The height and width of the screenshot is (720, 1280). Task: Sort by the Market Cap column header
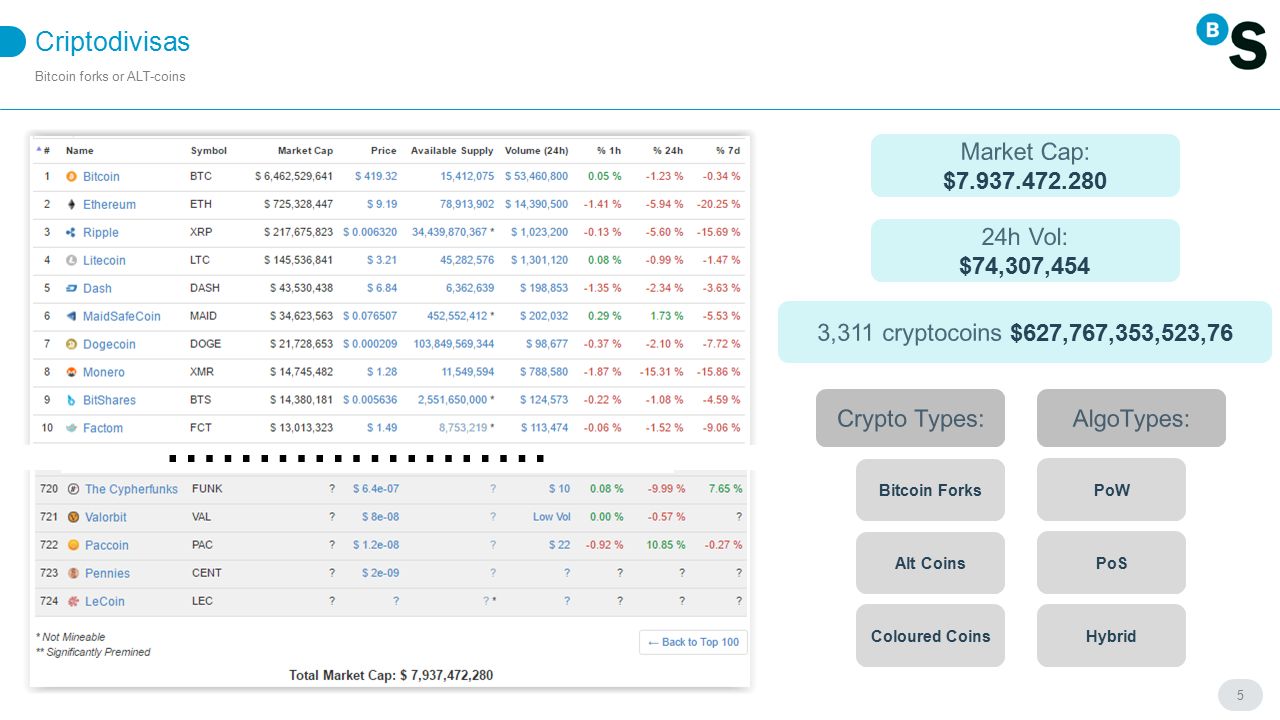pyautogui.click(x=305, y=150)
